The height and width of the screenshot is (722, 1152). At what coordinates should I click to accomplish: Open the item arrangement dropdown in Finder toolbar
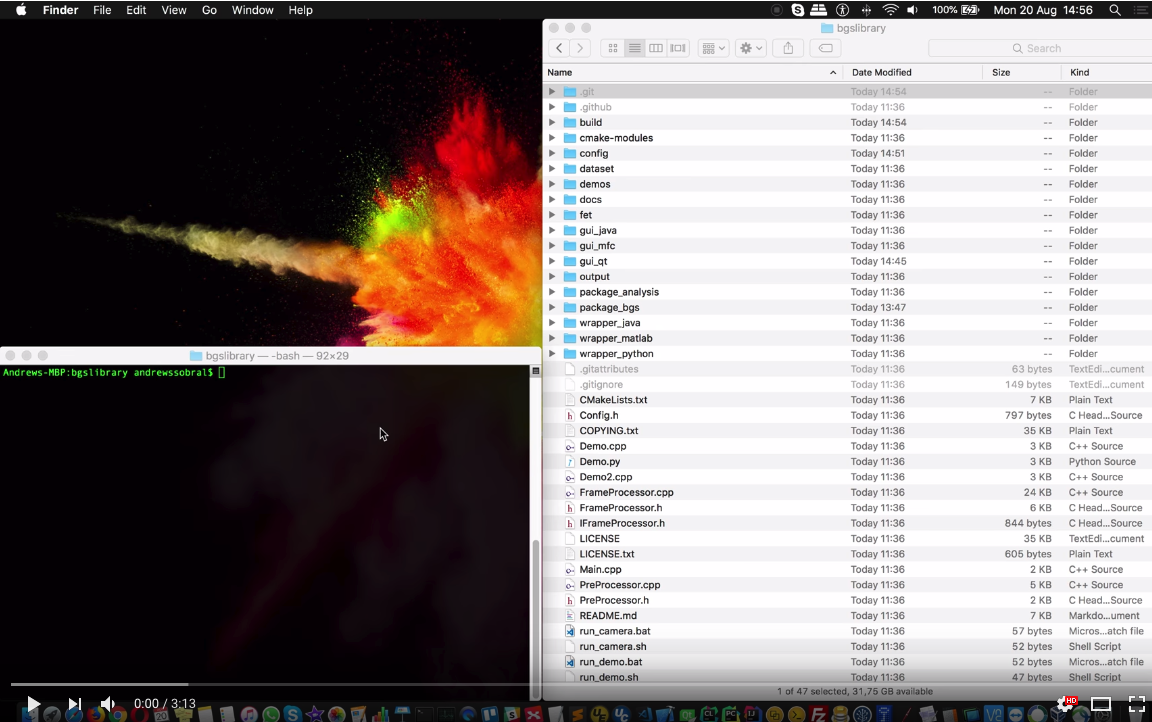point(713,48)
